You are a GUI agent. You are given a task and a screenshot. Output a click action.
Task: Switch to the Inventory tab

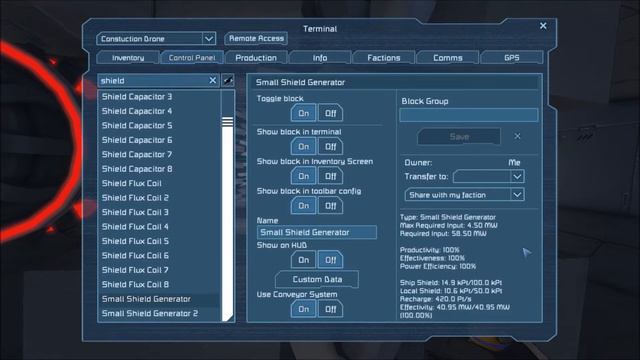[x=128, y=58]
